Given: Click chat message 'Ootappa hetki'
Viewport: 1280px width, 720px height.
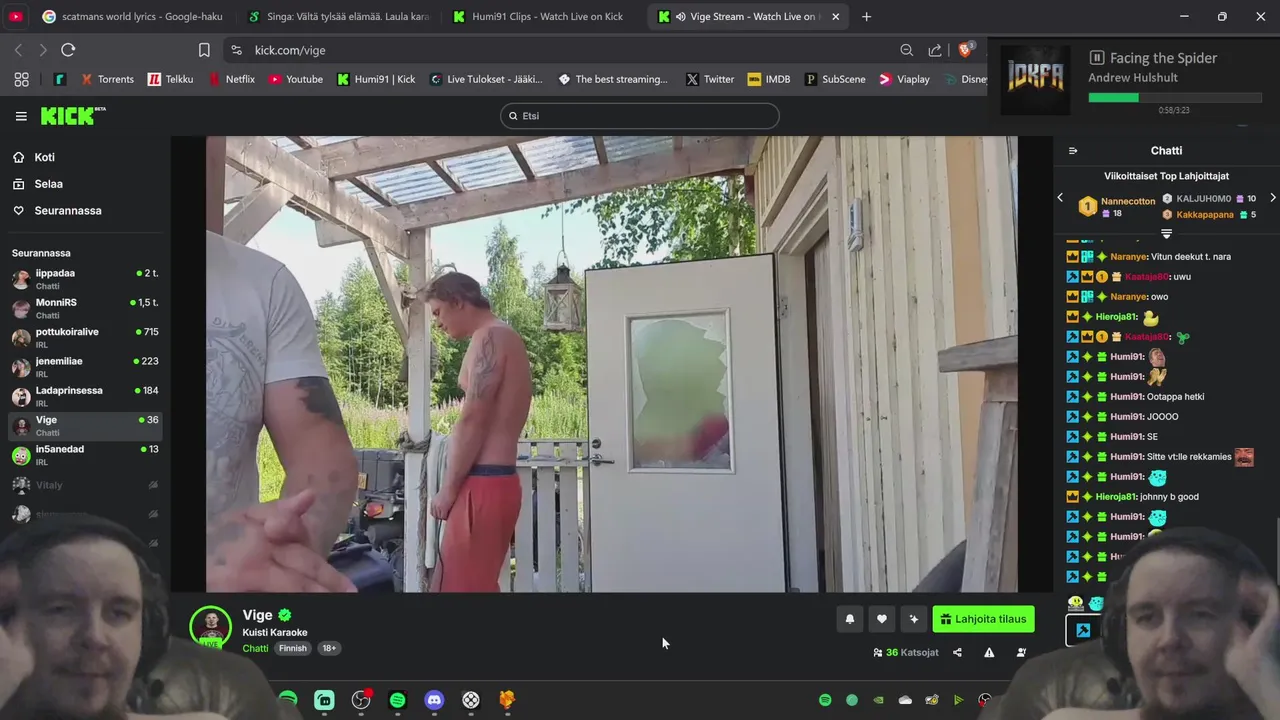Looking at the screenshot, I should coord(1175,397).
